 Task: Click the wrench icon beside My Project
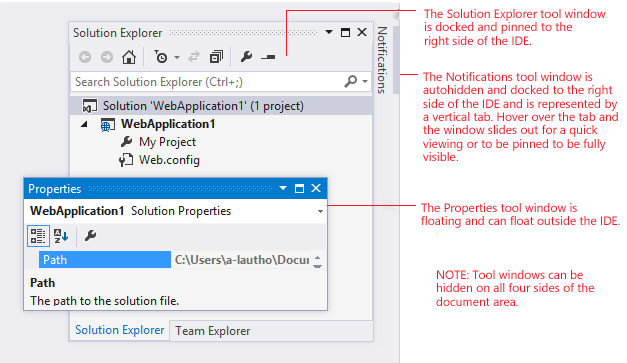coord(126,142)
